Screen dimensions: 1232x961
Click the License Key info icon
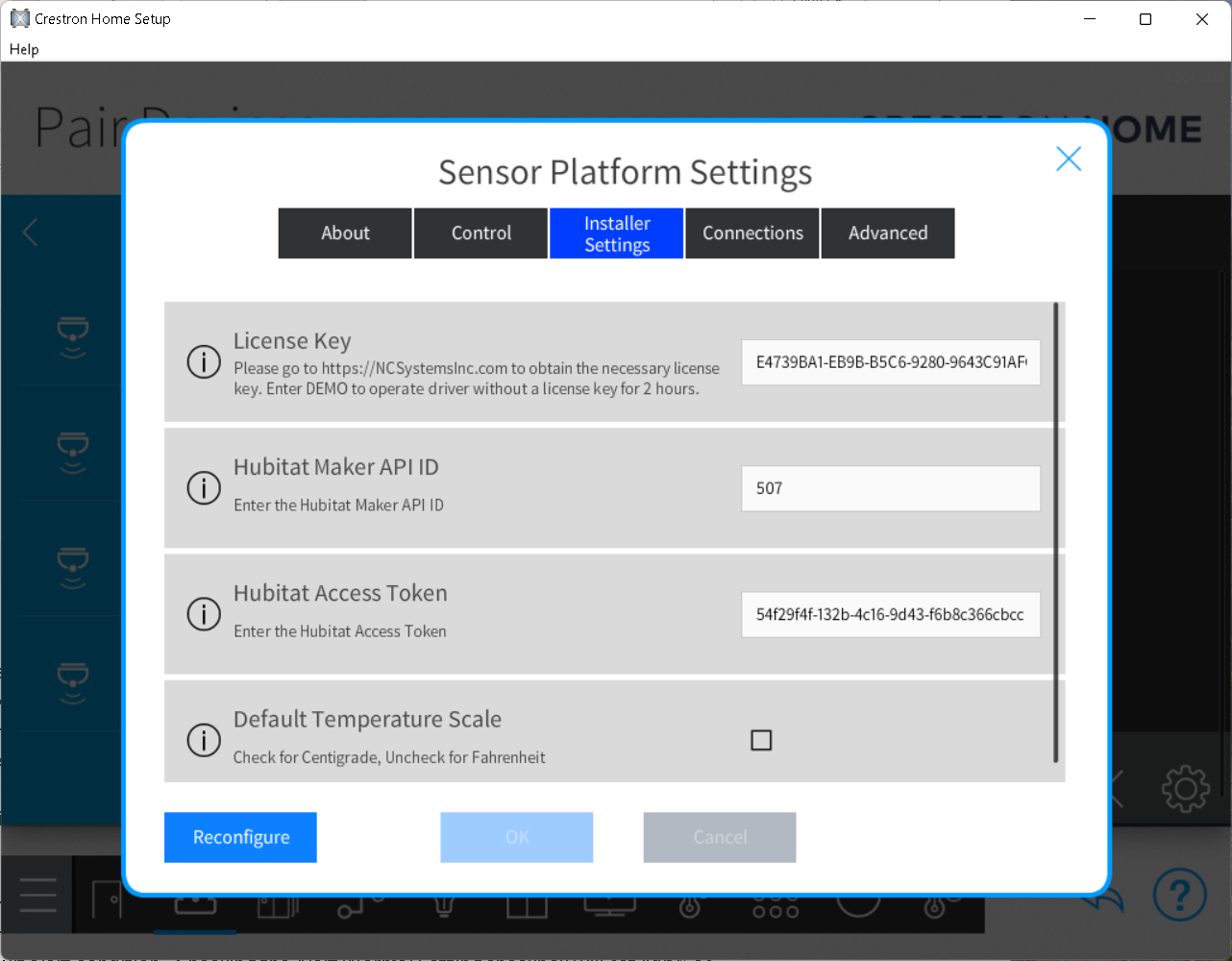point(204,362)
